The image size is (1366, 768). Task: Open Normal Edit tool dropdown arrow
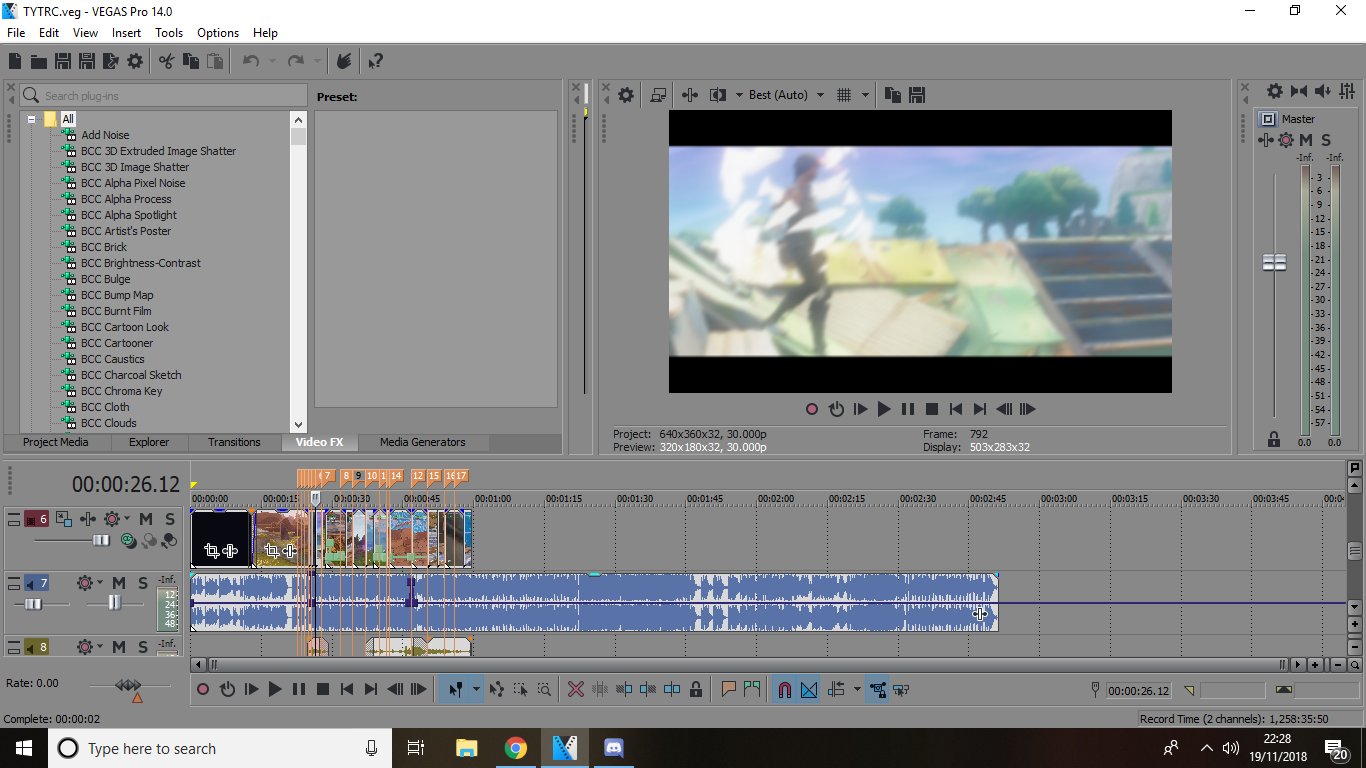pyautogui.click(x=476, y=689)
